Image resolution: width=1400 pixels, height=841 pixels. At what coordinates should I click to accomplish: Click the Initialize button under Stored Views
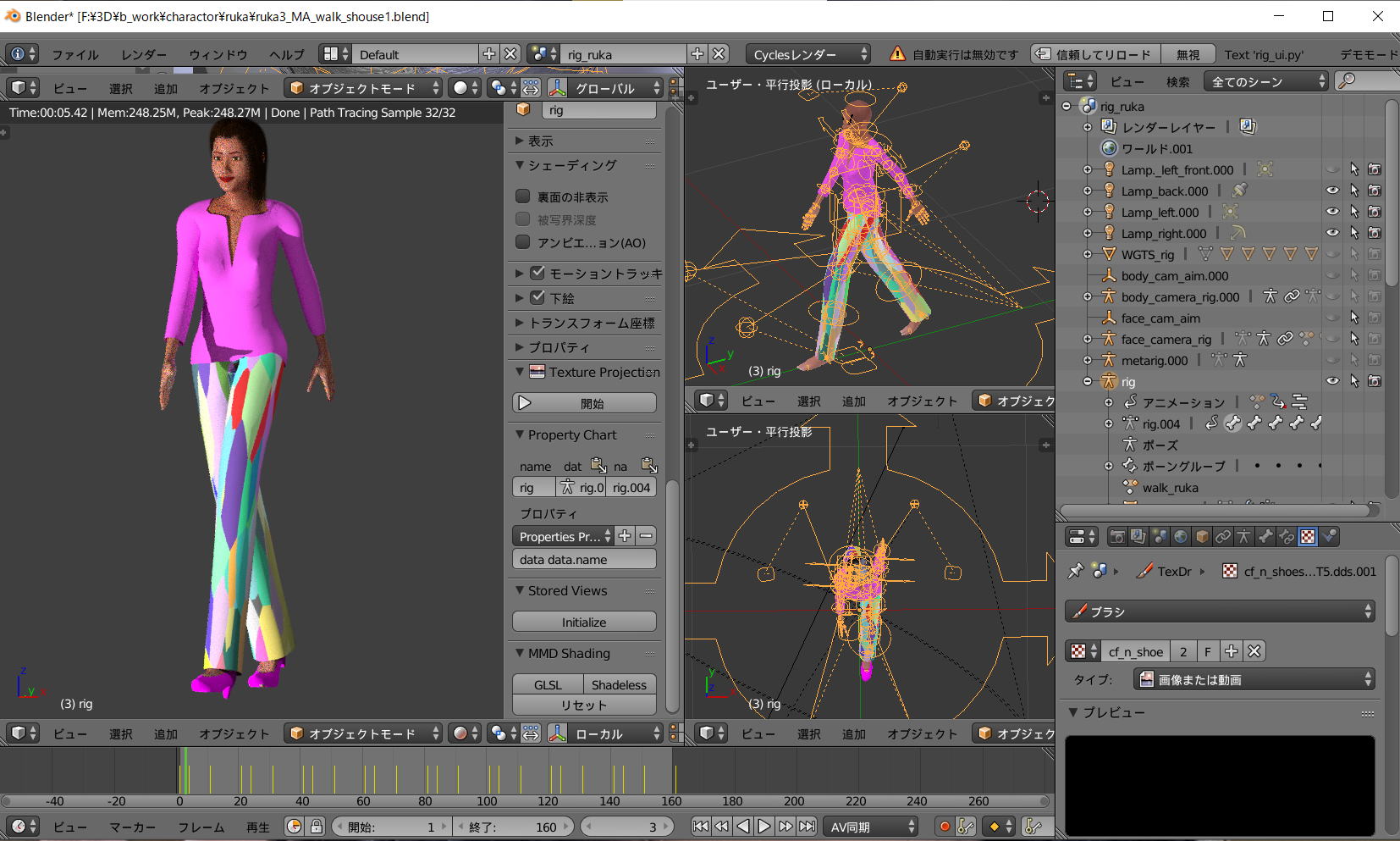click(584, 622)
